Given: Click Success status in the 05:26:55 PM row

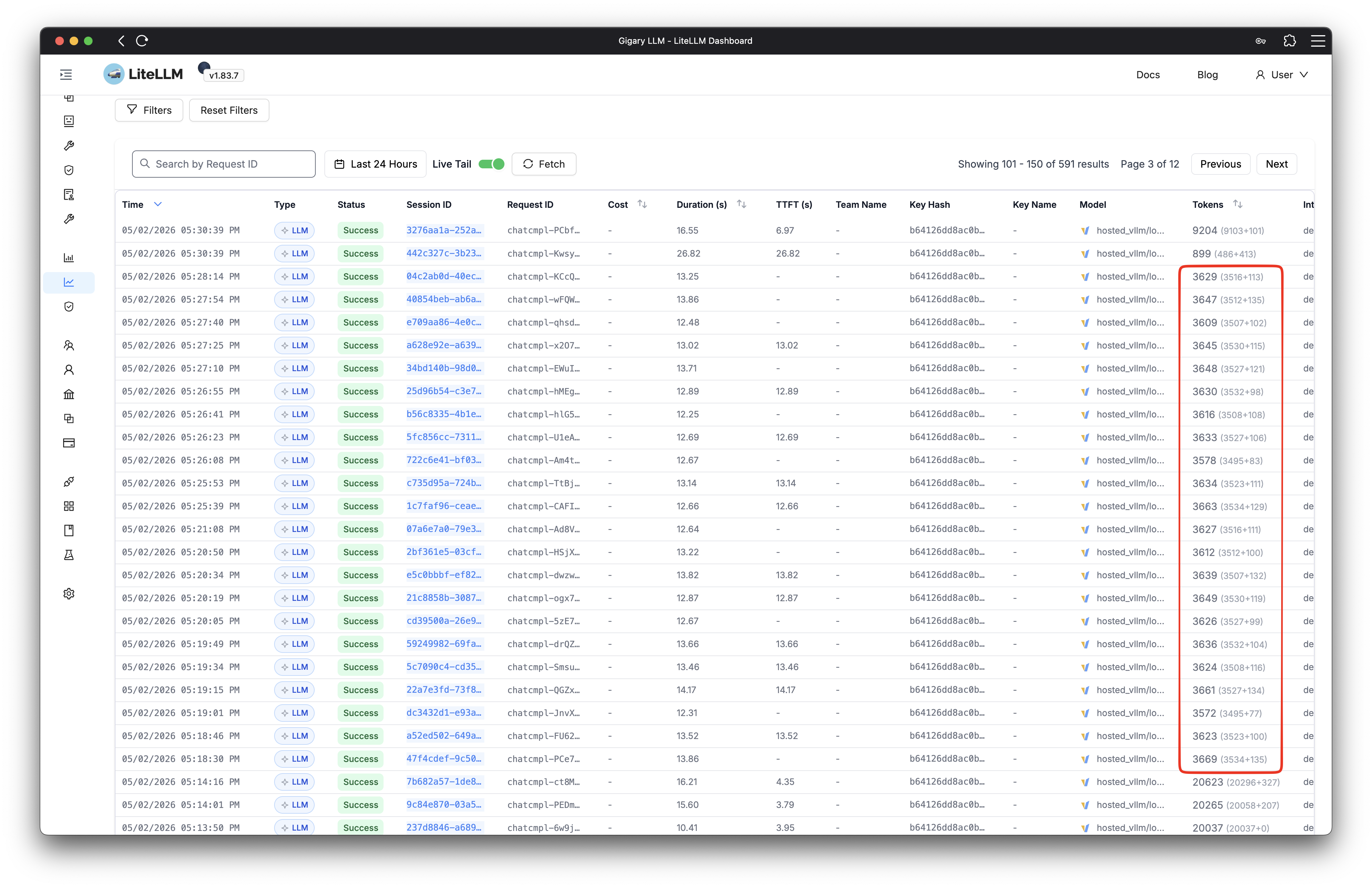Looking at the screenshot, I should [x=360, y=391].
